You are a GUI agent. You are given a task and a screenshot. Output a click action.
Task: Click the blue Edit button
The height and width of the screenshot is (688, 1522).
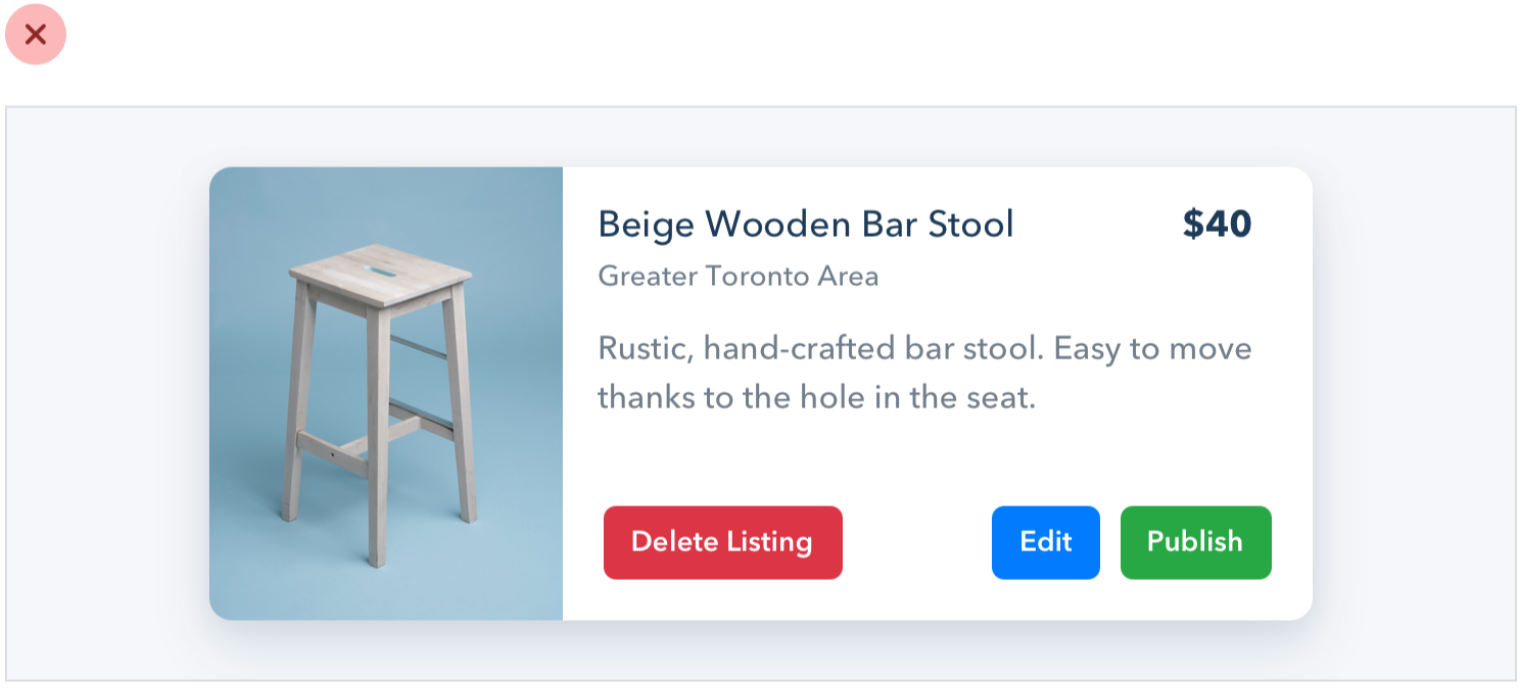1045,542
